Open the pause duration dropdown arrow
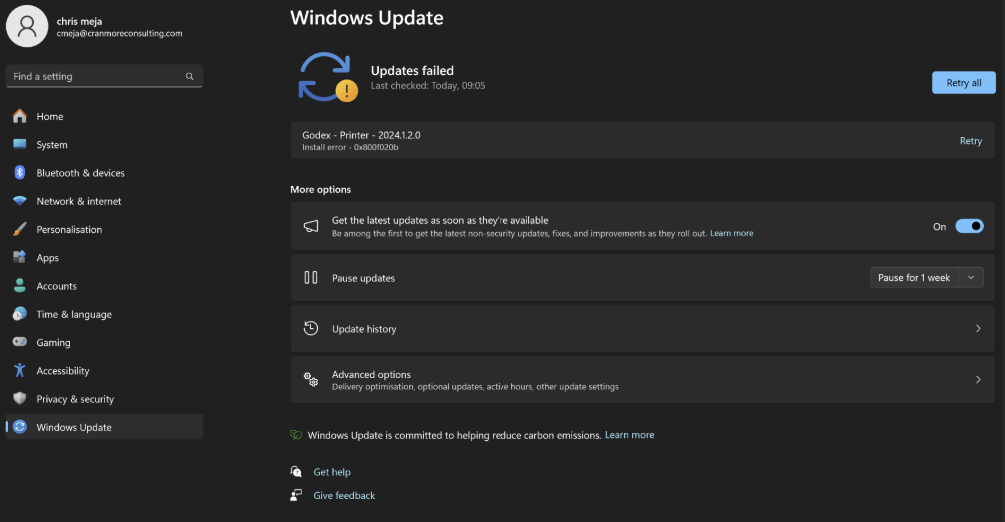Viewport: 1005px width, 522px height. [x=971, y=278]
